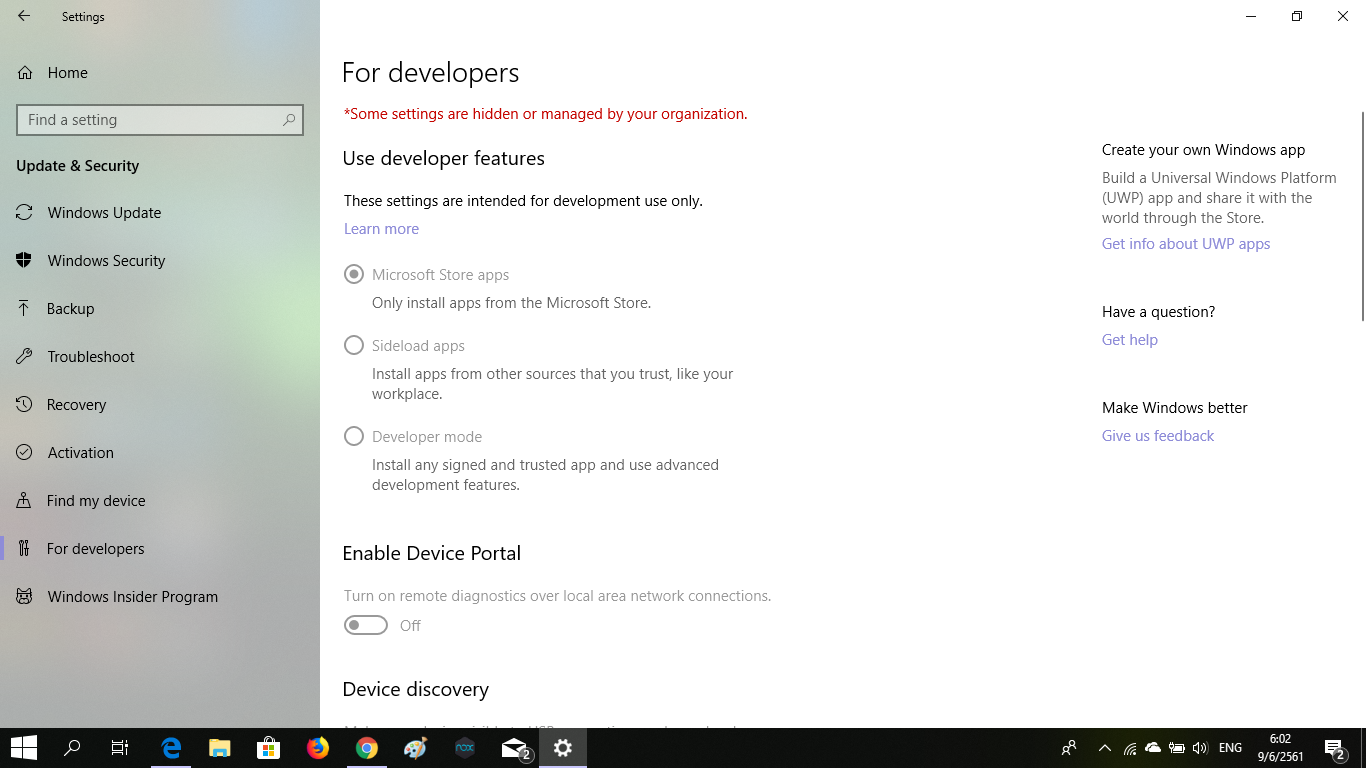
Task: Click the Find my device person icon
Action: (25, 501)
